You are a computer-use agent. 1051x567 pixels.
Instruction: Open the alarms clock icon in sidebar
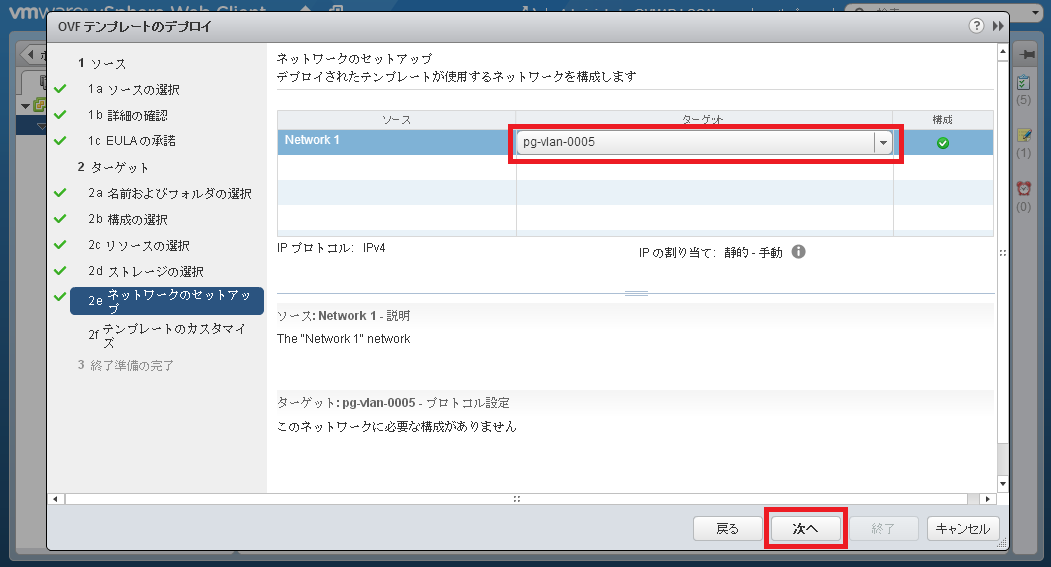(x=1024, y=188)
